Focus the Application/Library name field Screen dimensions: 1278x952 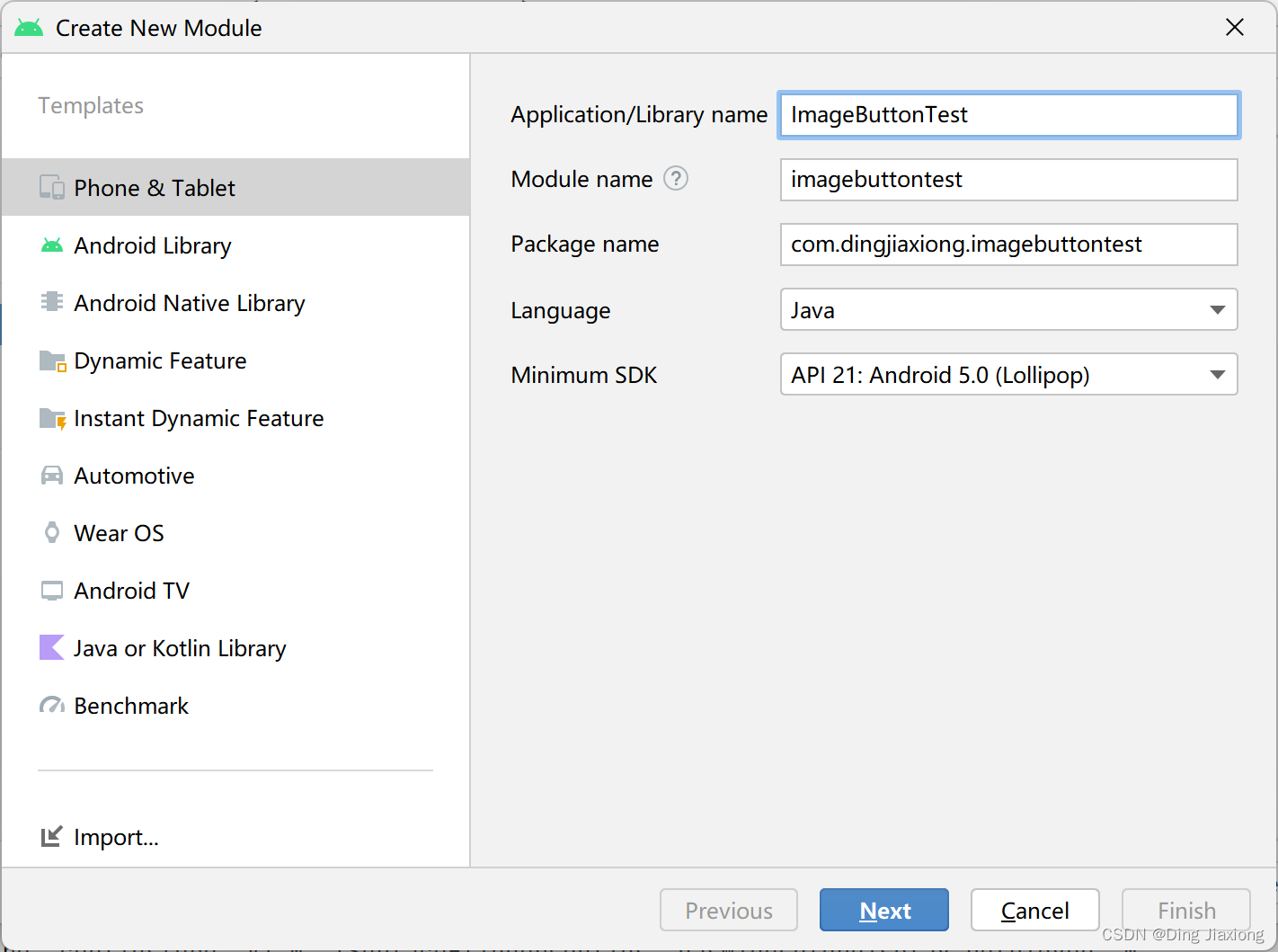coord(1008,115)
